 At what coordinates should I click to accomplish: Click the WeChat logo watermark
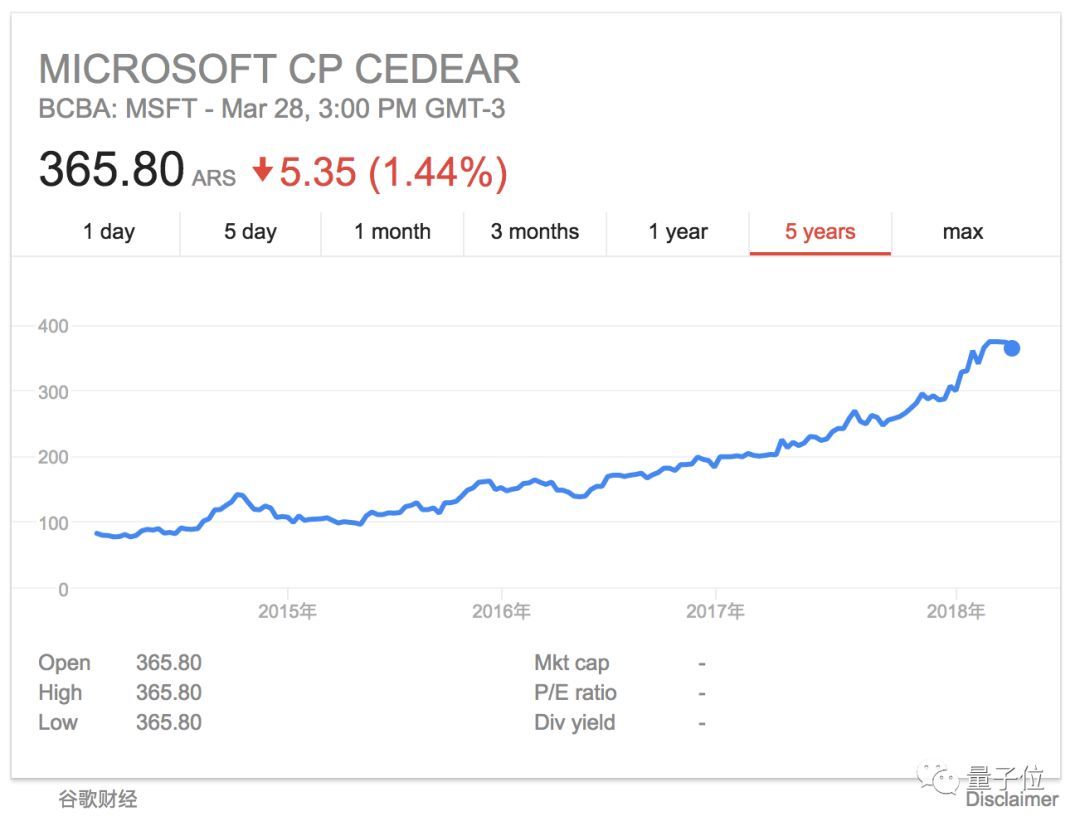(939, 778)
